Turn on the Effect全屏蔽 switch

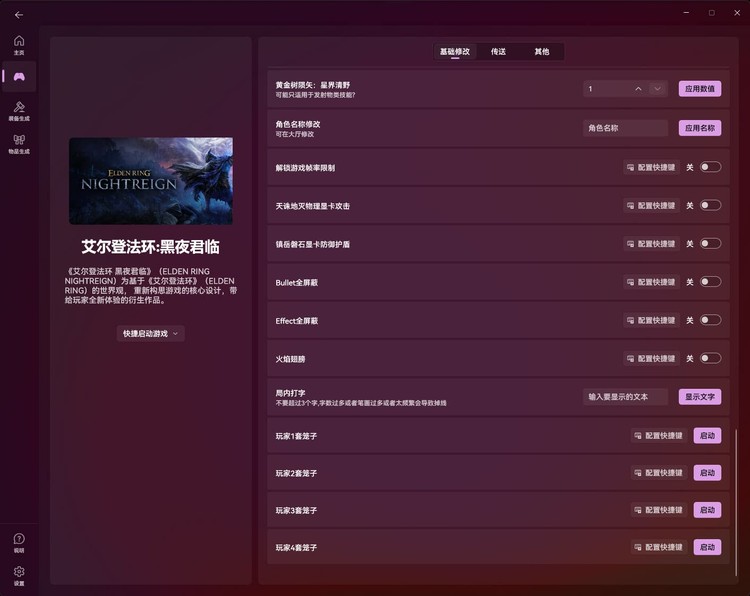tap(710, 320)
